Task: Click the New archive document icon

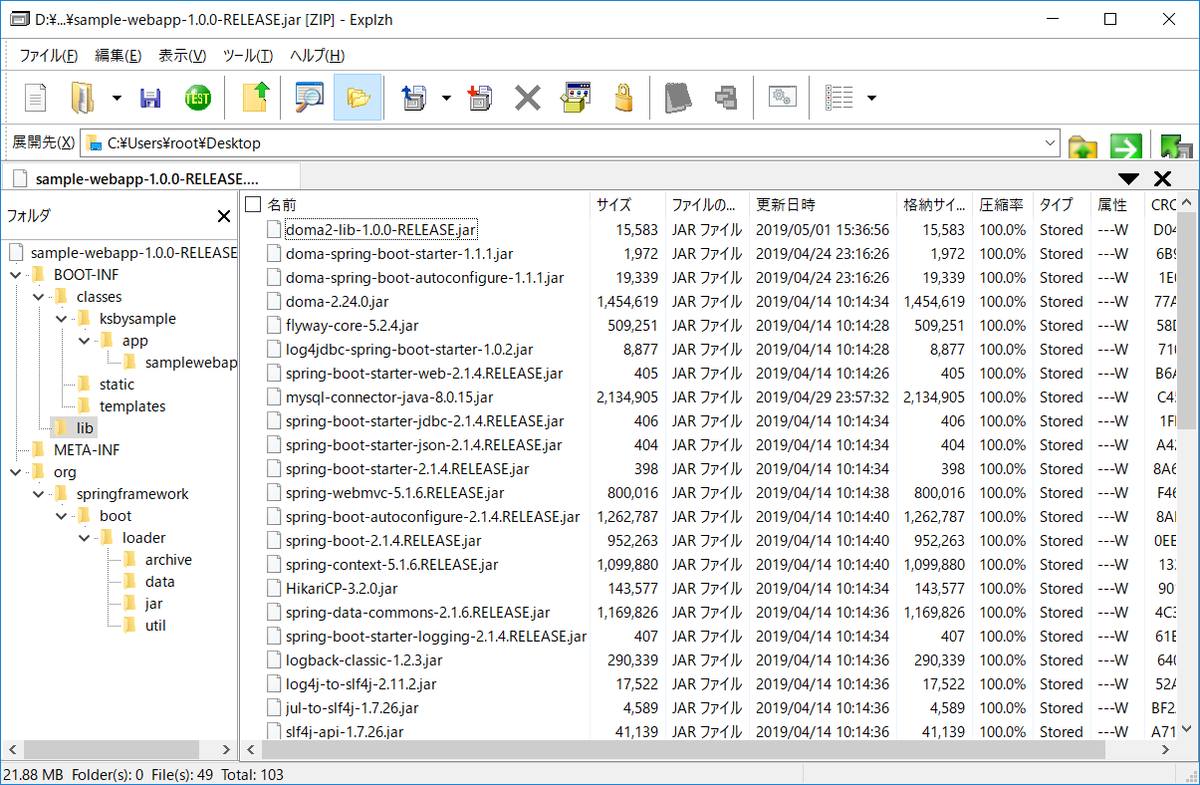Action: [35, 98]
